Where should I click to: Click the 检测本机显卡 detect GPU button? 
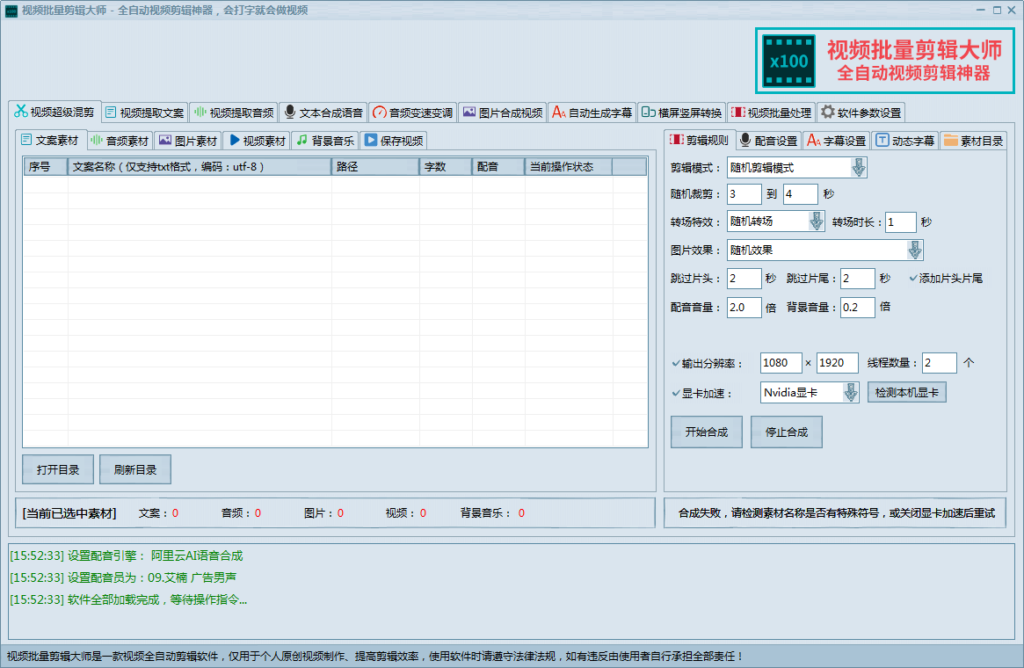tap(906, 392)
